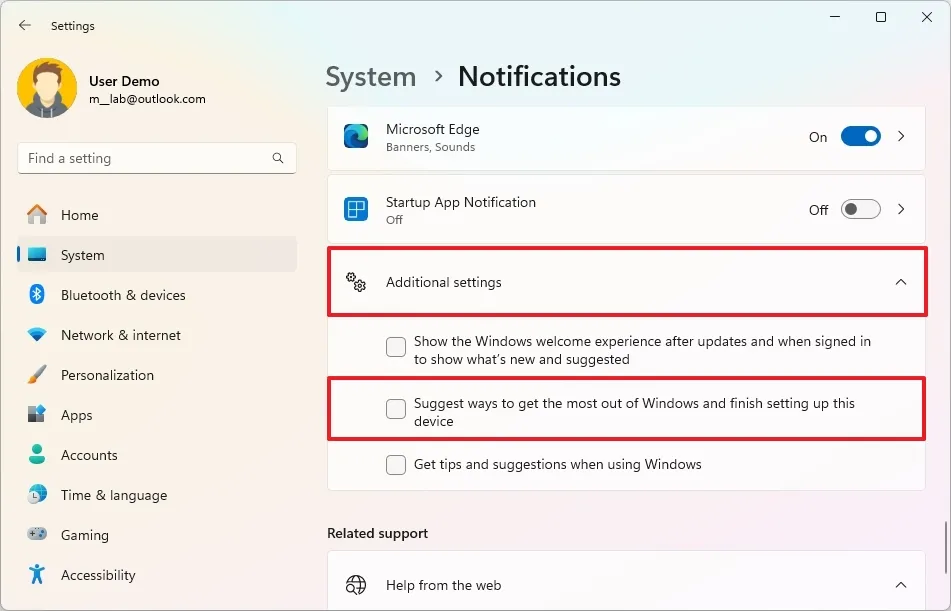
Task: Navigate to System in the breadcrumb
Action: [x=371, y=77]
